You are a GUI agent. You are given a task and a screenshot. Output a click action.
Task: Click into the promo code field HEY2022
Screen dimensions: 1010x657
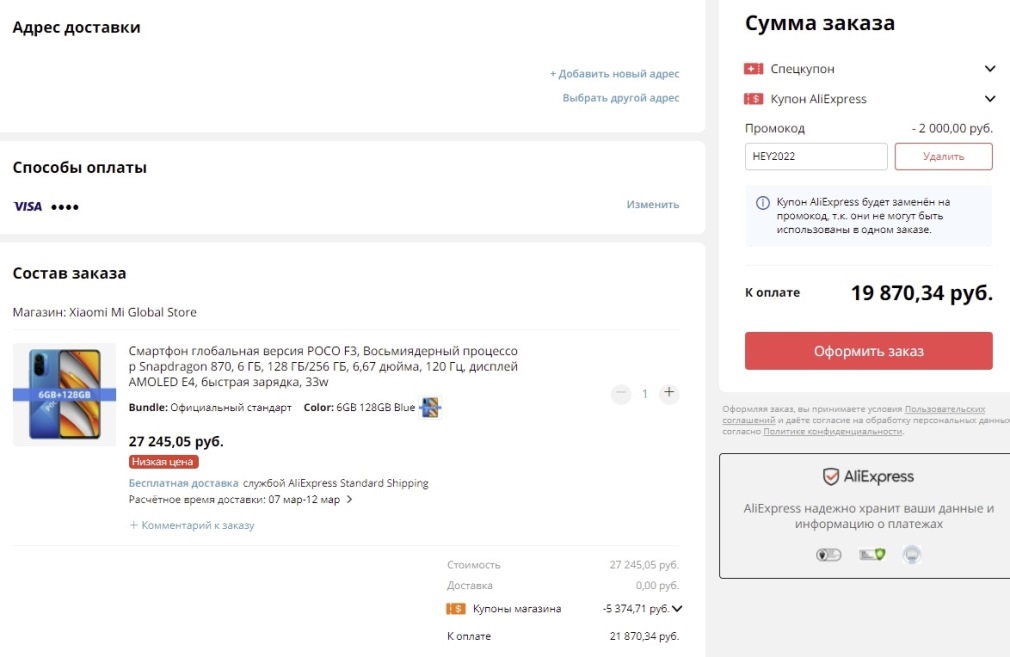815,156
